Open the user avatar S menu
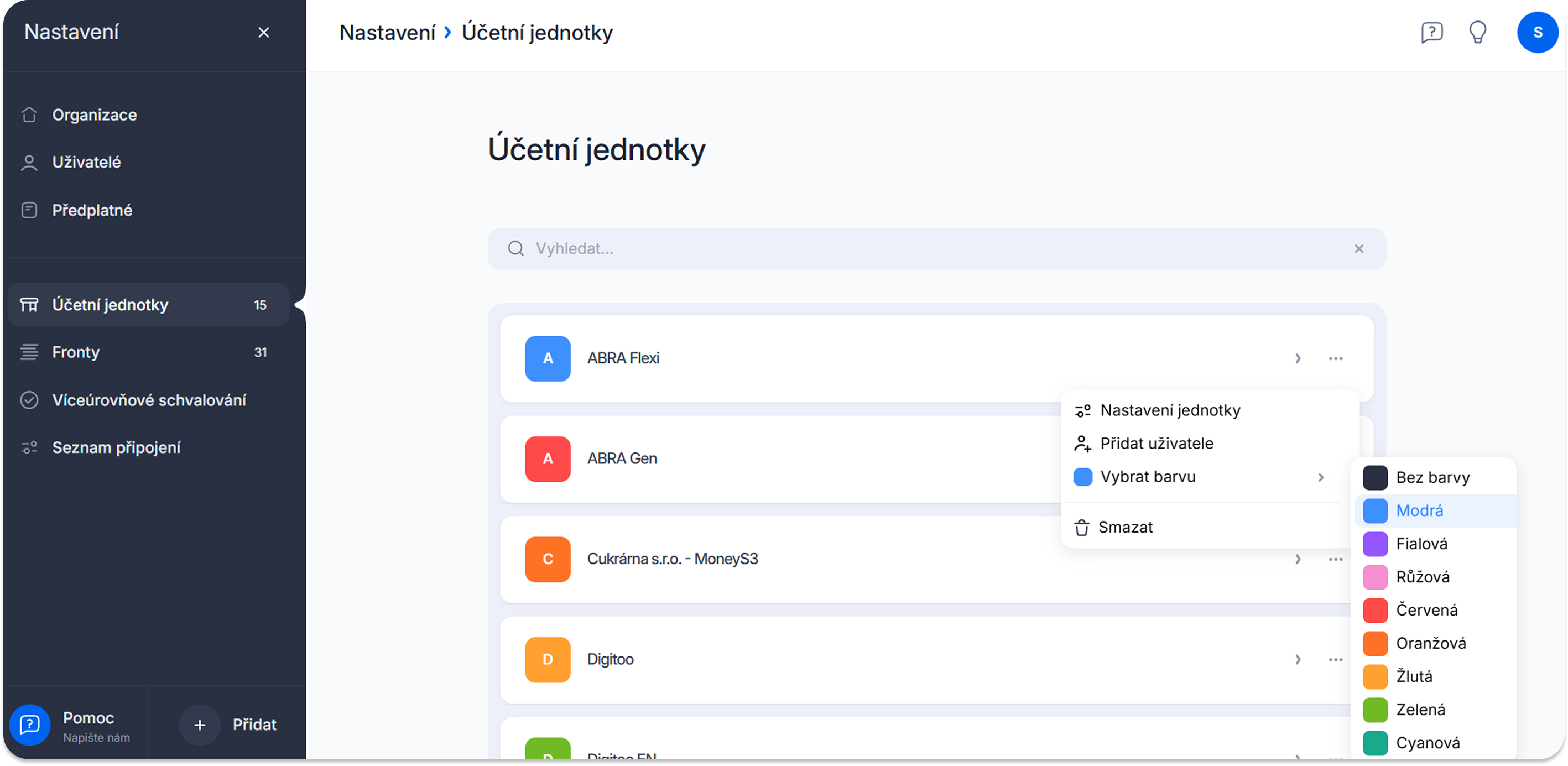The image size is (1568, 766). pos(1537,32)
